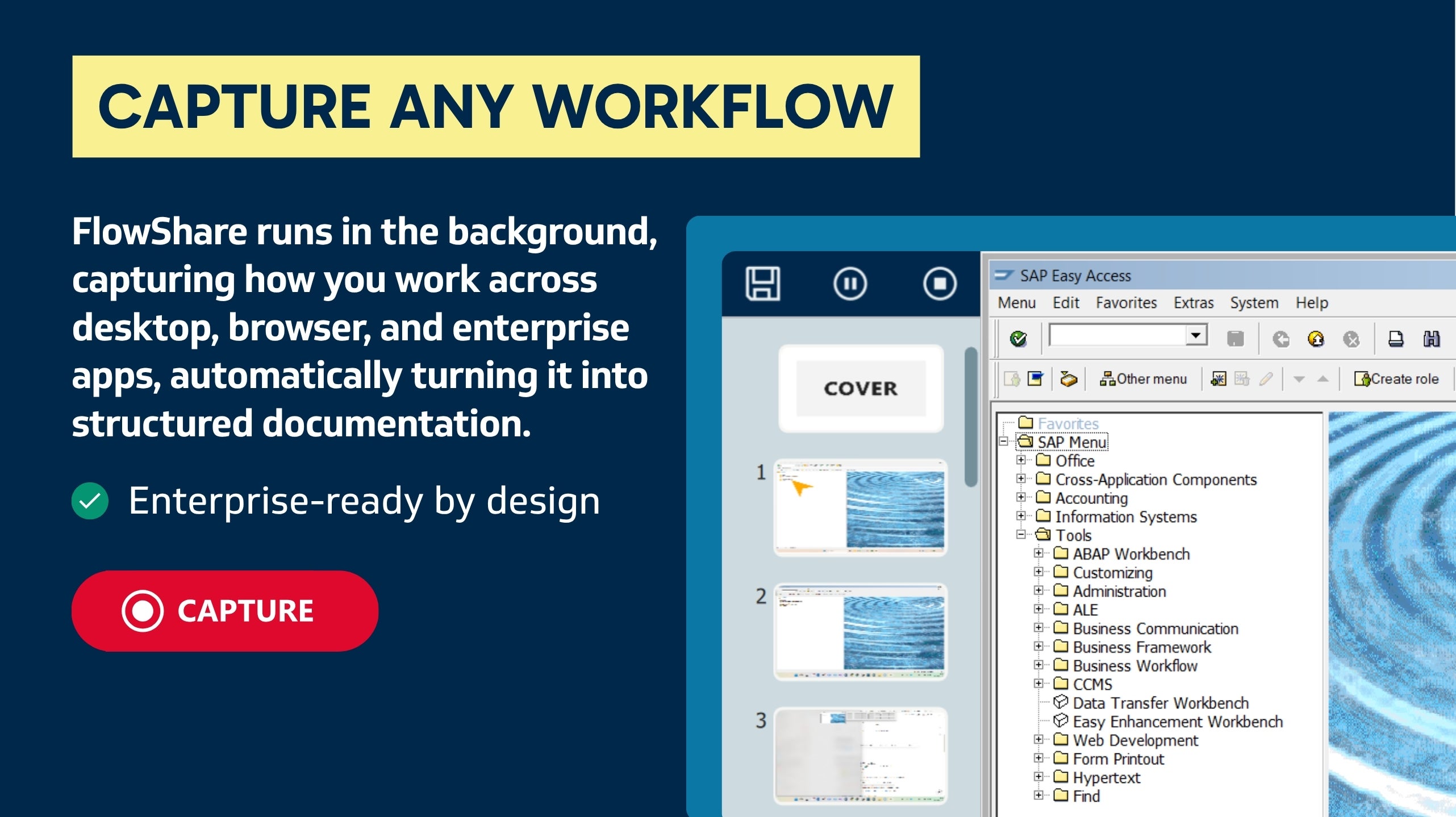
Task: Open the command field dropdown arrow
Action: (1195, 335)
